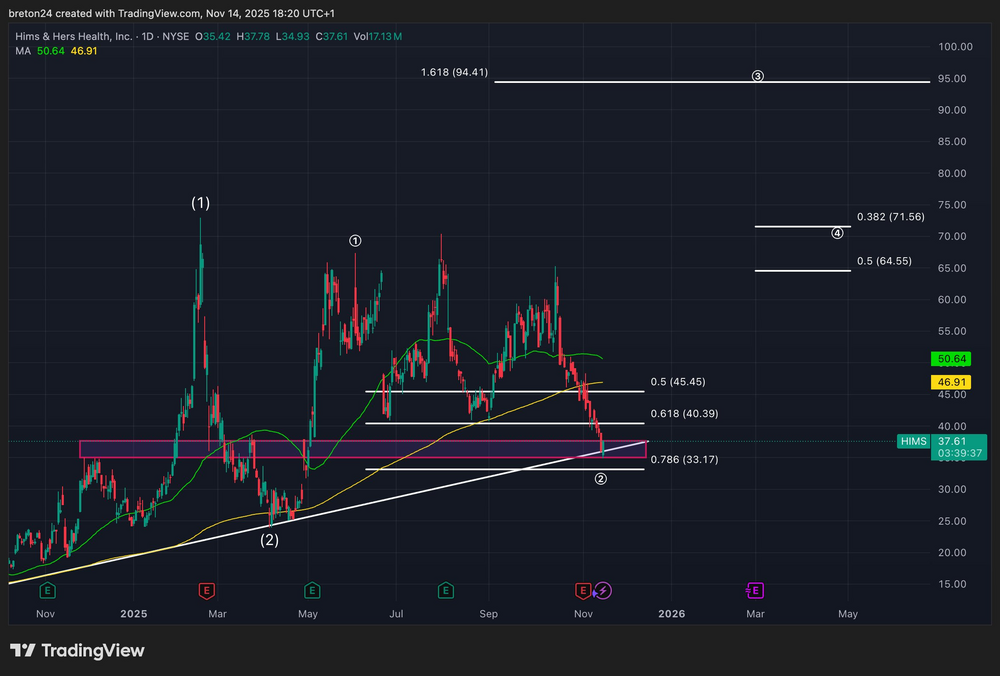Select the circled 3 wave label
Image resolution: width=1000 pixels, height=676 pixels.
tap(758, 76)
